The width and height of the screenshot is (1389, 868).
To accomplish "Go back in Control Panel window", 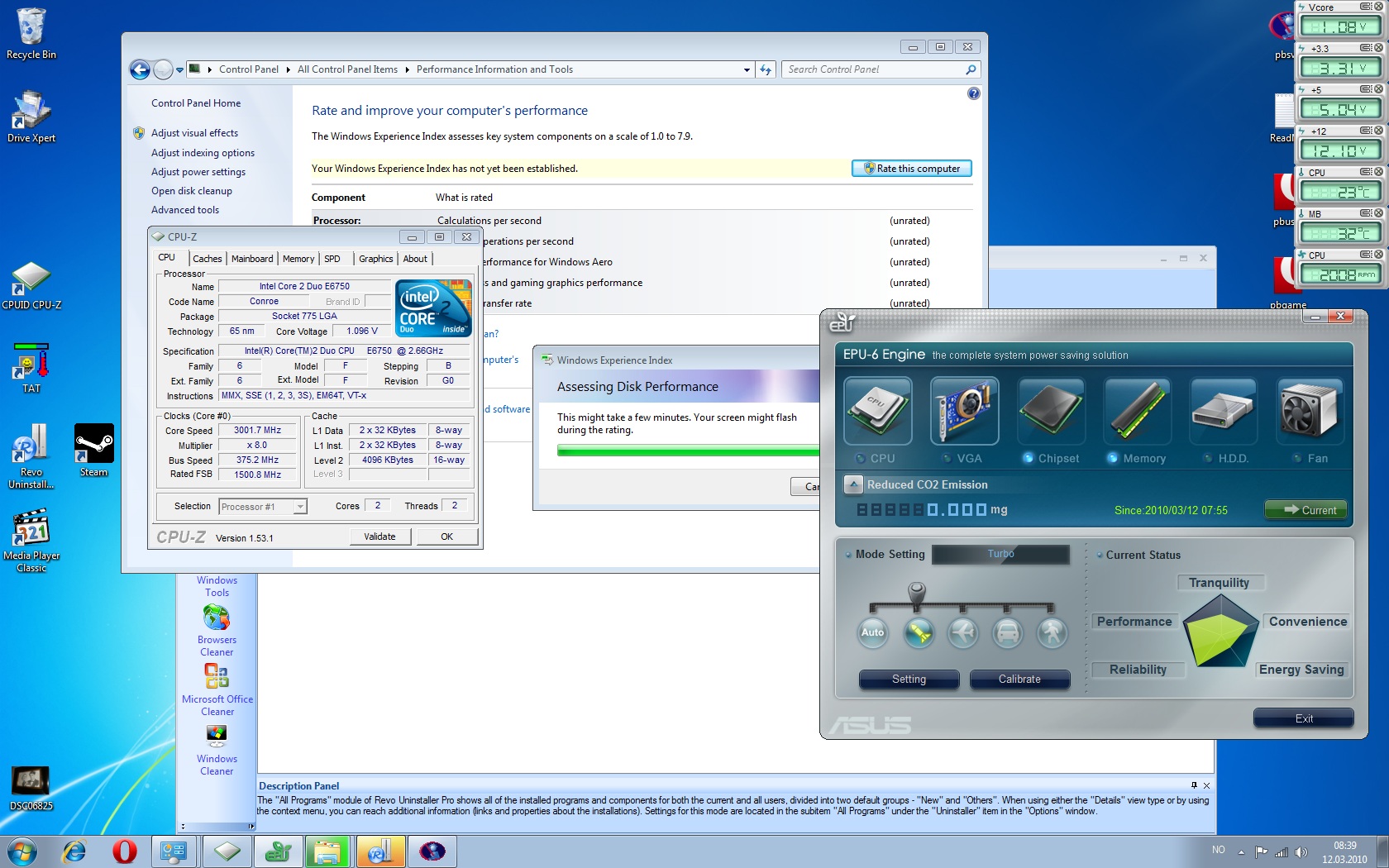I will [x=141, y=70].
